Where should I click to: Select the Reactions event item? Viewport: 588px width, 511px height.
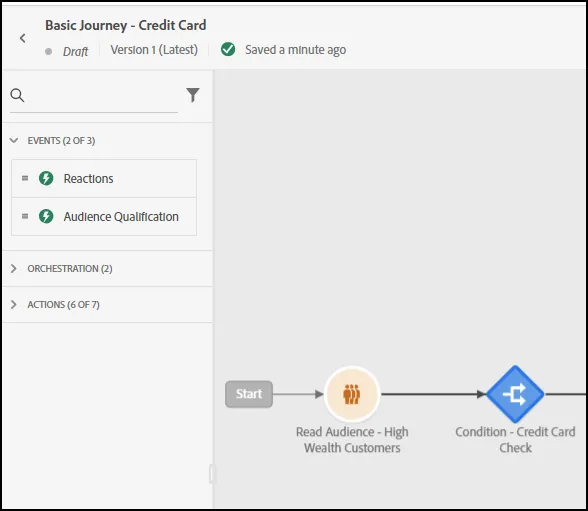(104, 178)
